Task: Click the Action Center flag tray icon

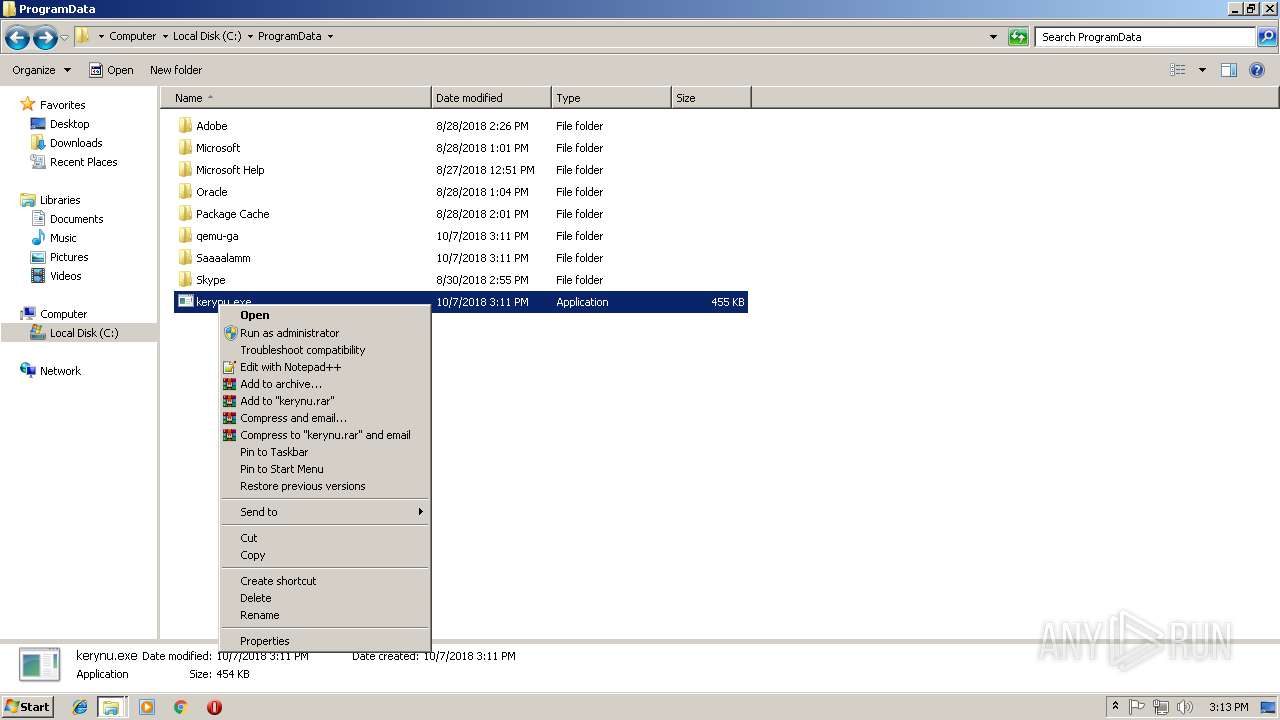Action: click(1138, 707)
